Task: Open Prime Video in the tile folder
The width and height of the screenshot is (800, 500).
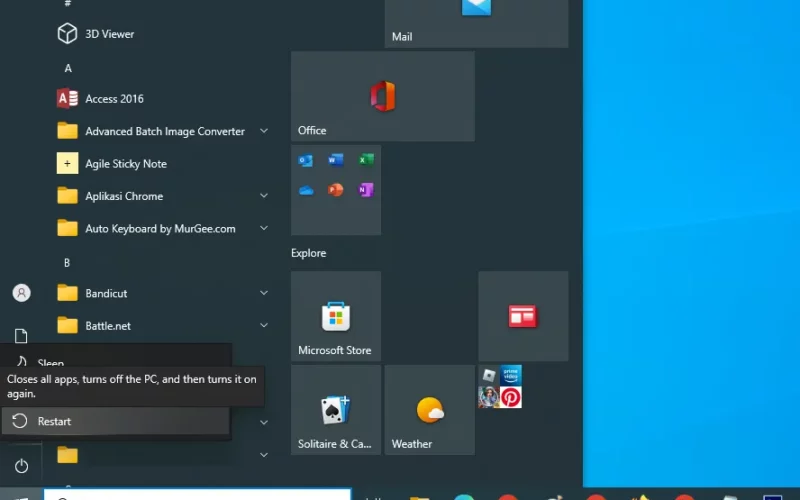Action: [x=511, y=375]
